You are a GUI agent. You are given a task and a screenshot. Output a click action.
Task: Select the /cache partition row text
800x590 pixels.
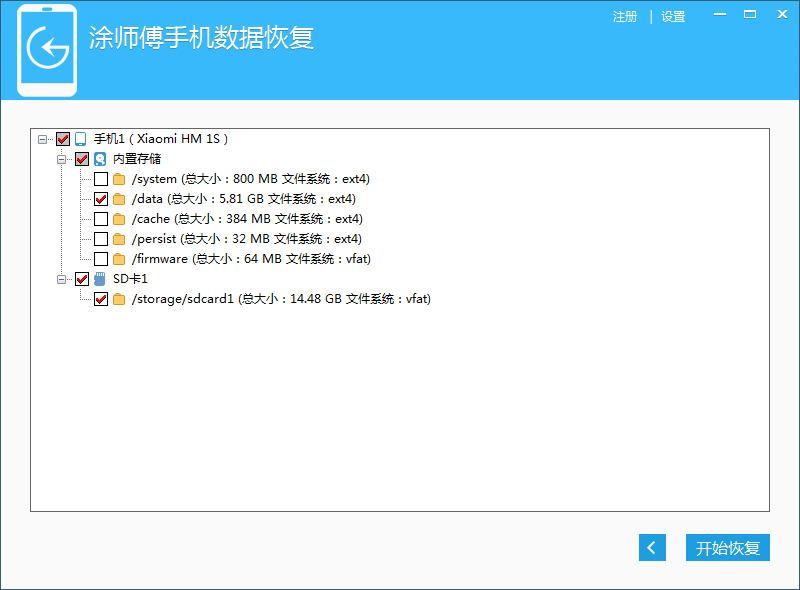pos(247,219)
